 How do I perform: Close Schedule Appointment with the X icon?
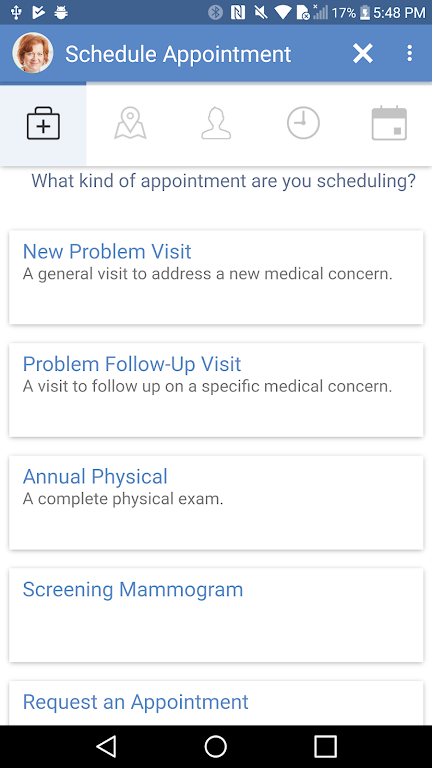(363, 53)
